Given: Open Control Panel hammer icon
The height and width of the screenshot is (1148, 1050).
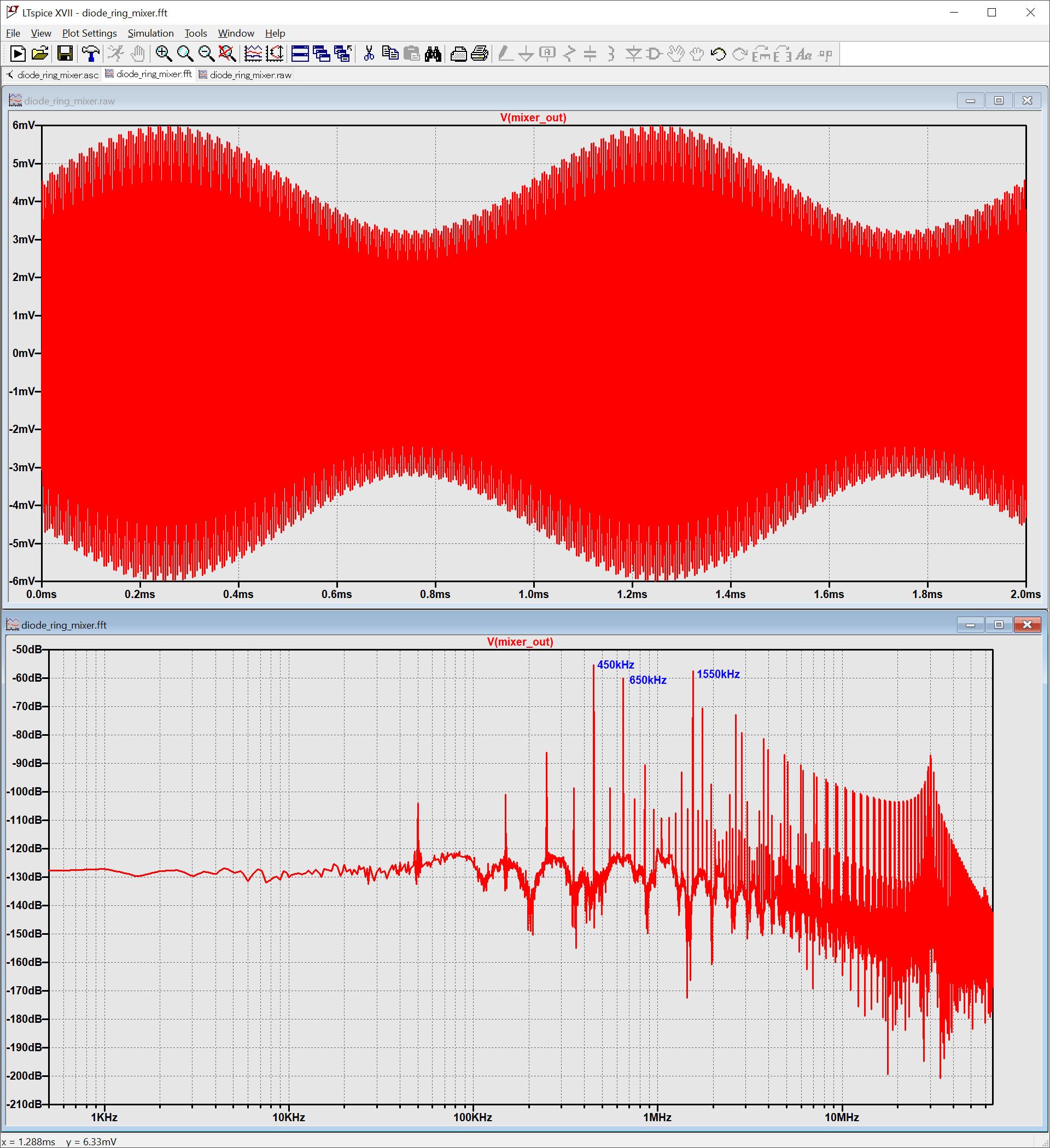Looking at the screenshot, I should click(90, 54).
